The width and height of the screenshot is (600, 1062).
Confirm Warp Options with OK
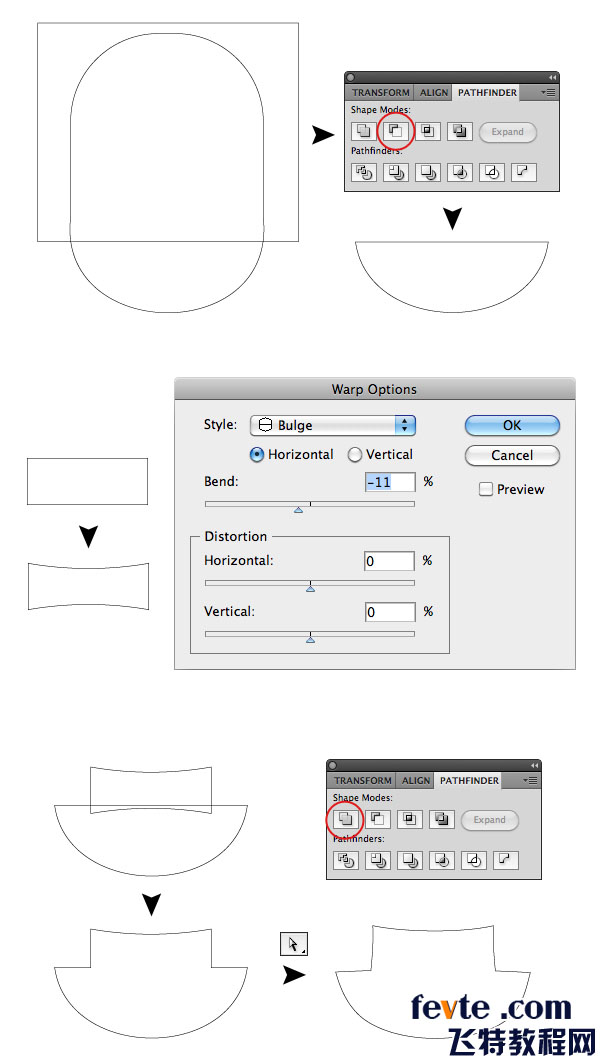click(x=512, y=425)
